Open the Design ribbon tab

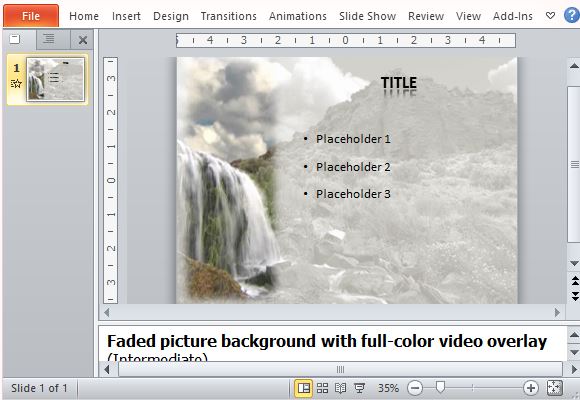[x=171, y=16]
